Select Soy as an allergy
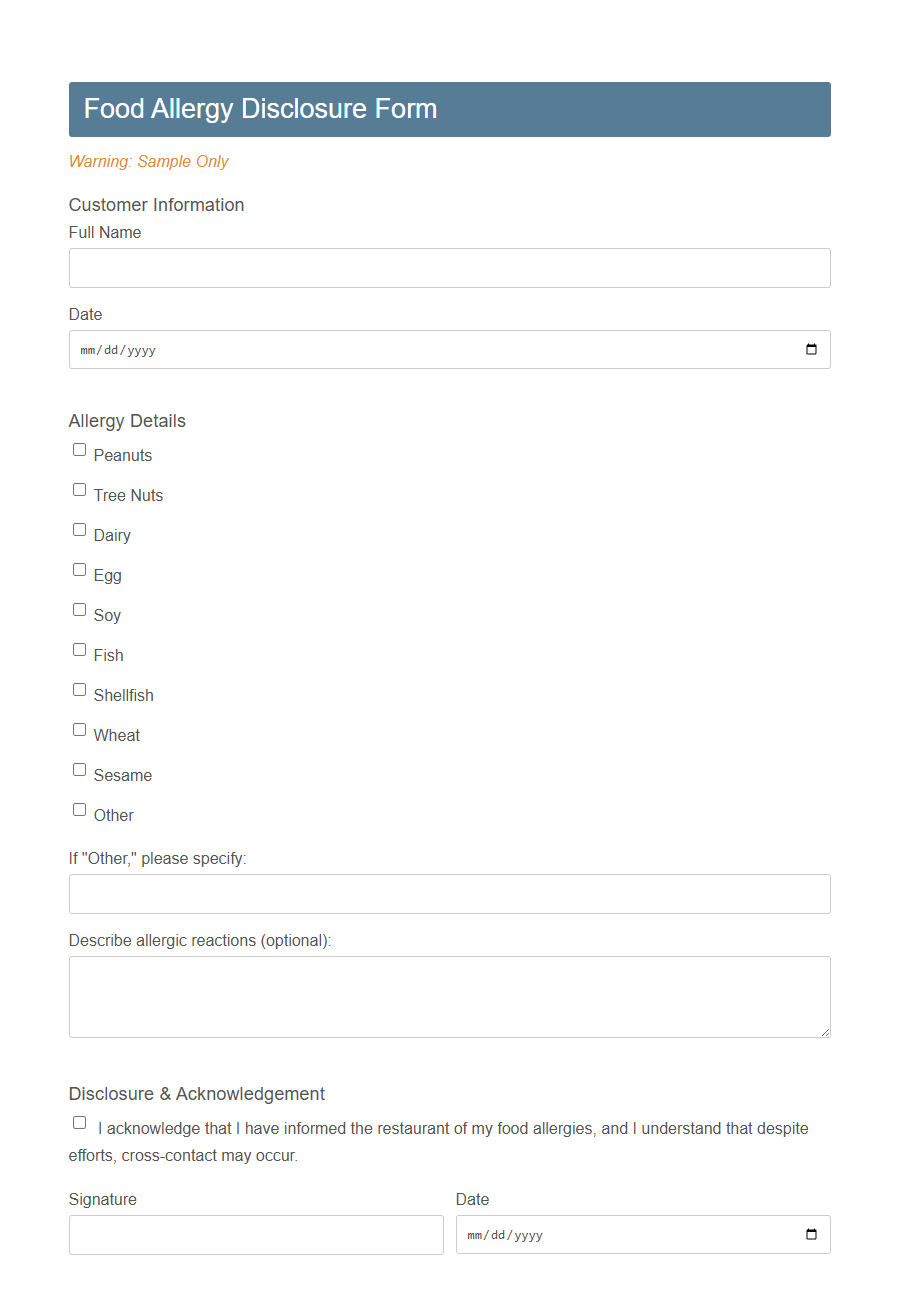 pyautogui.click(x=79, y=609)
